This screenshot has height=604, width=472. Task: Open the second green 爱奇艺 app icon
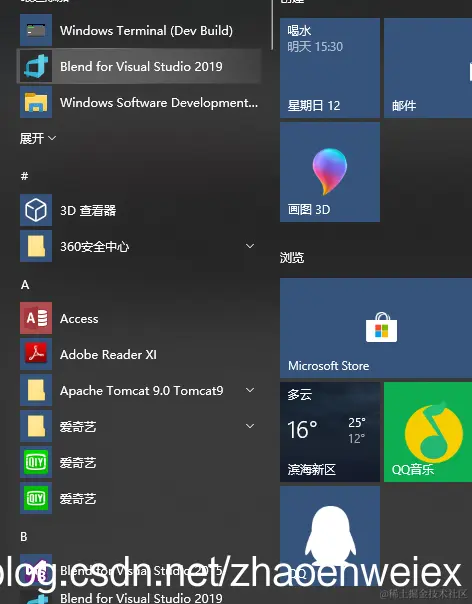coord(36,498)
